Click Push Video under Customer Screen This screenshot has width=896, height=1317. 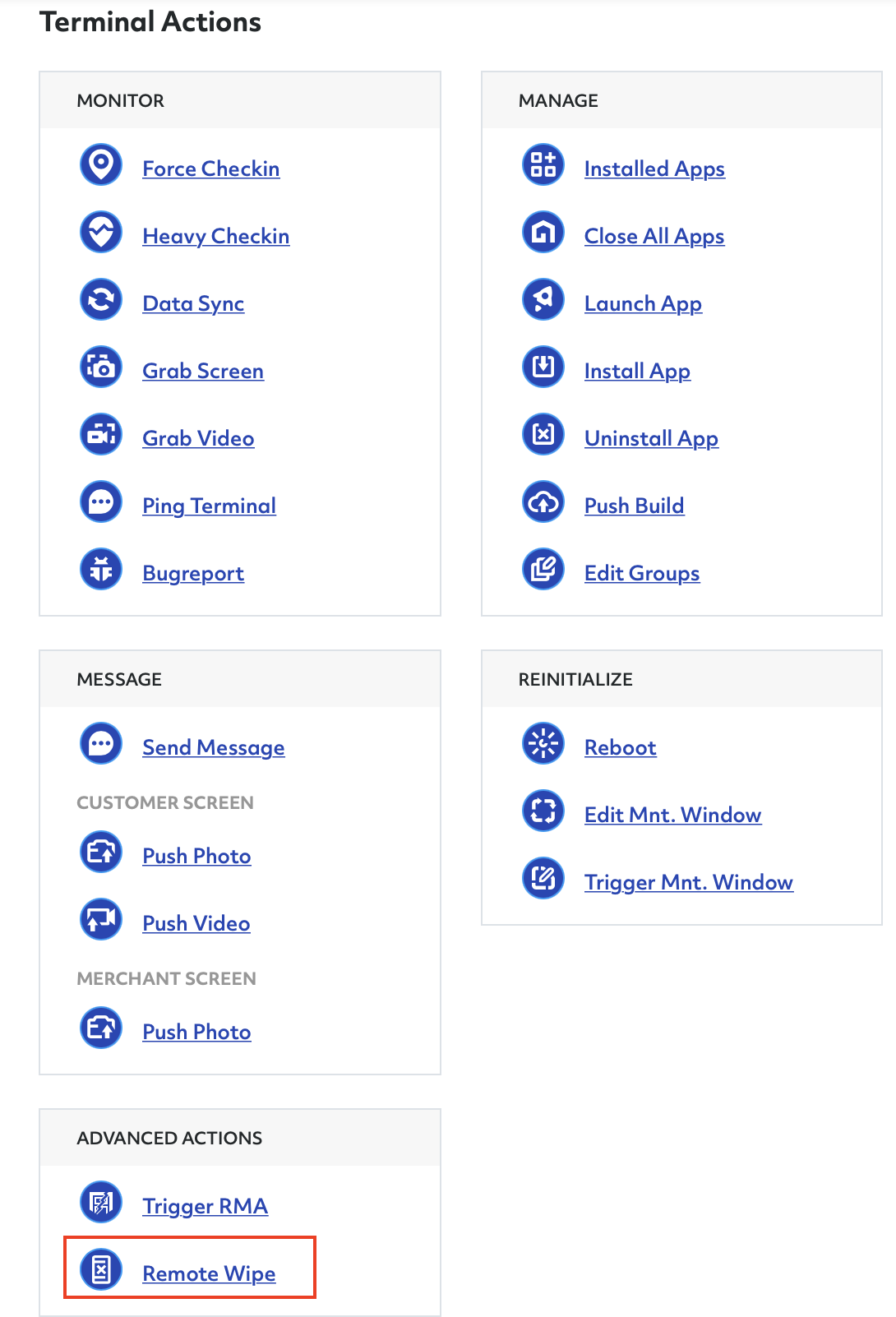196,923
